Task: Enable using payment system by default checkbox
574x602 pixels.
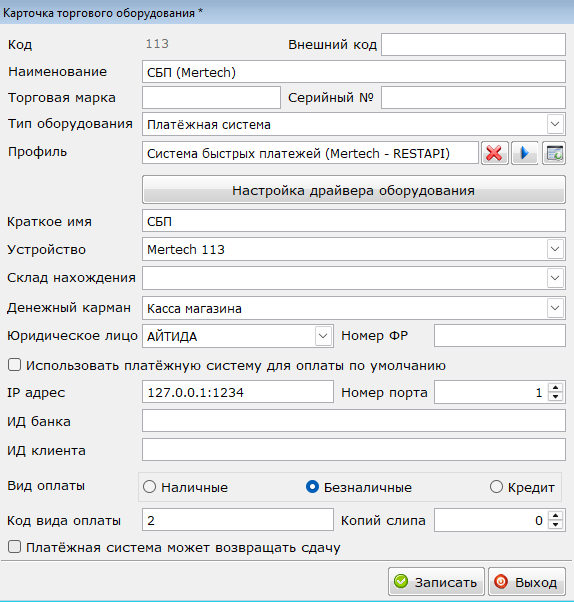Action: coord(15,365)
